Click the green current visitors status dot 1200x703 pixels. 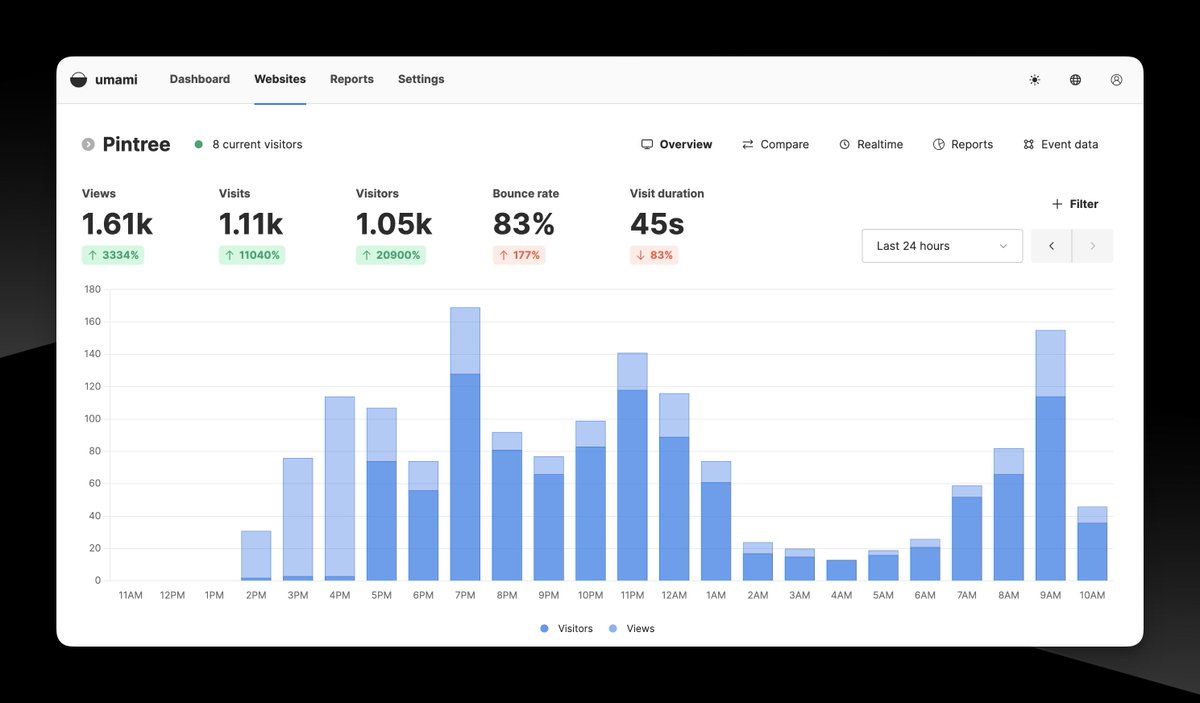click(199, 145)
